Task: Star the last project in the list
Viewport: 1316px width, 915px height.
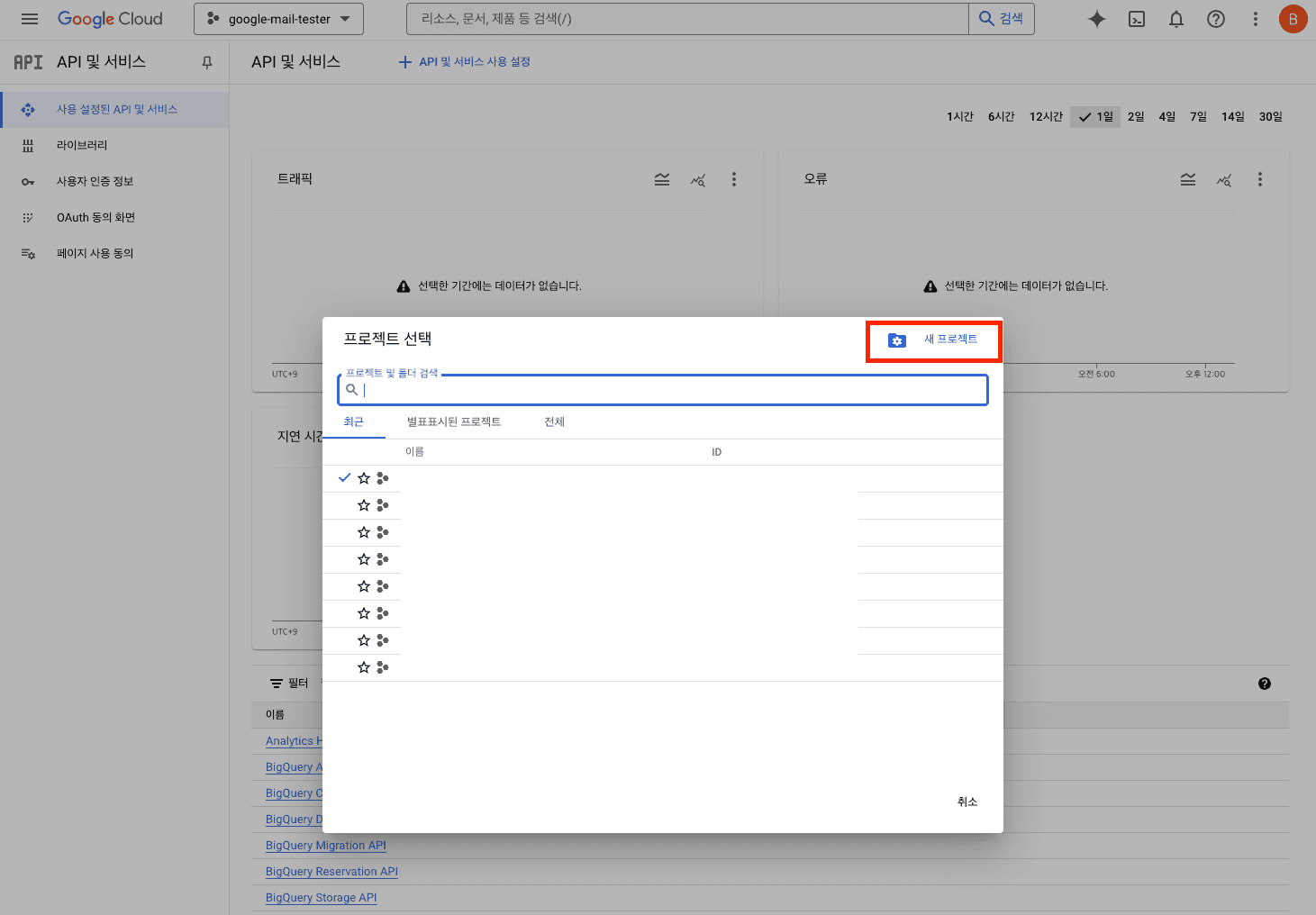Action: point(364,667)
